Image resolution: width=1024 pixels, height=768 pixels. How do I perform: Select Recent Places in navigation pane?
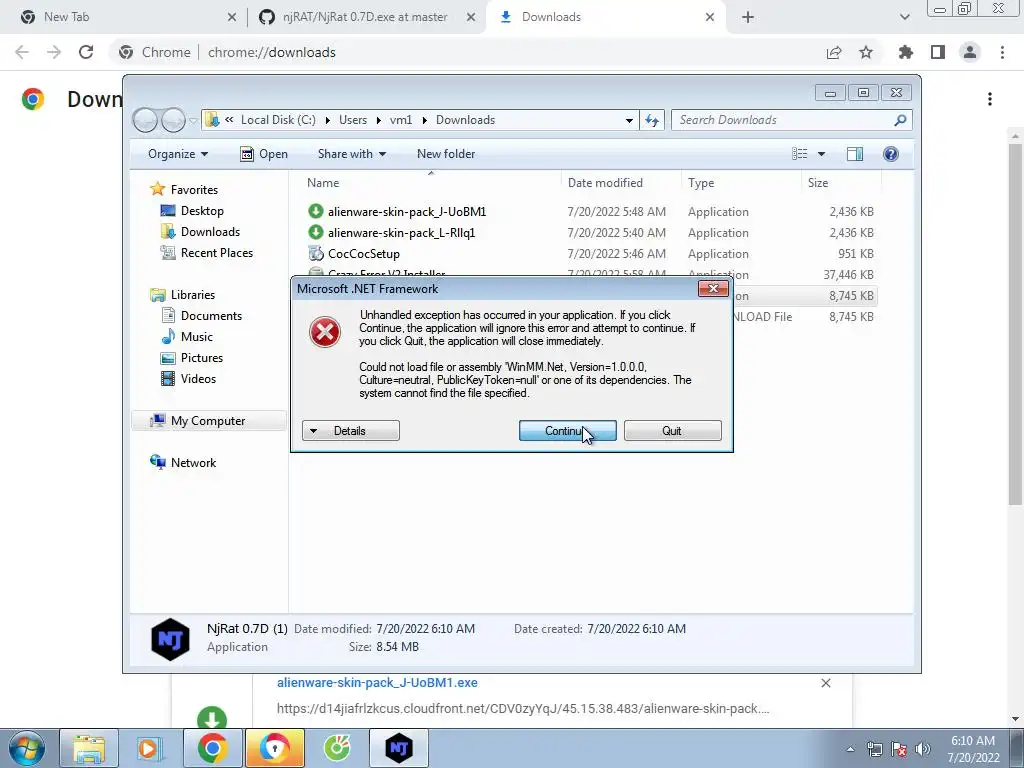tap(216, 253)
